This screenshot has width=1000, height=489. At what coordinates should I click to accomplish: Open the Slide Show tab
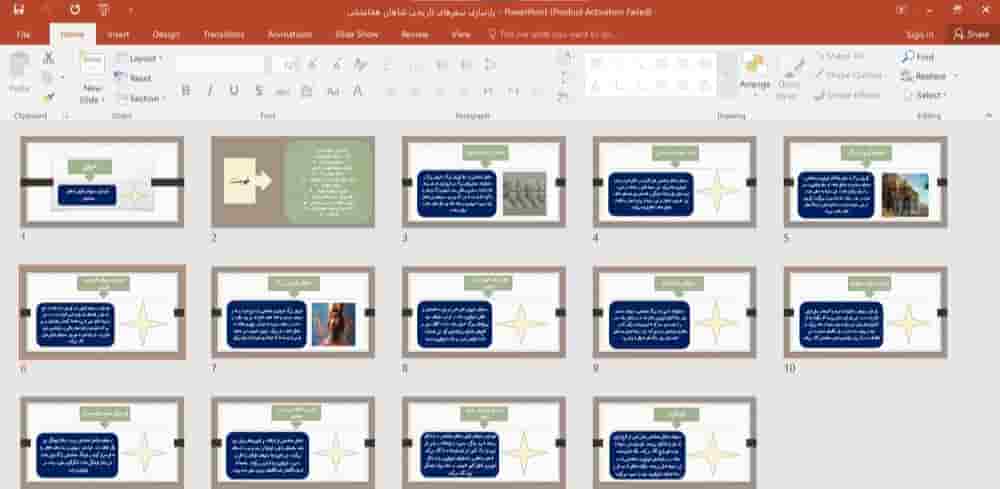(x=357, y=34)
